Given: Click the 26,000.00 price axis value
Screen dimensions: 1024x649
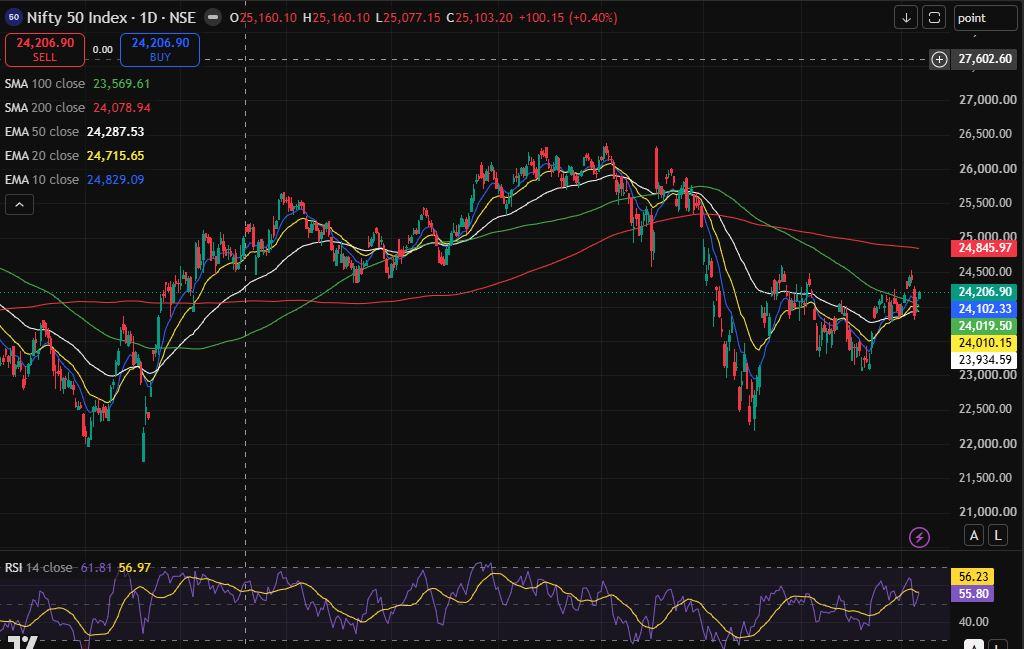Looking at the screenshot, I should [987, 168].
